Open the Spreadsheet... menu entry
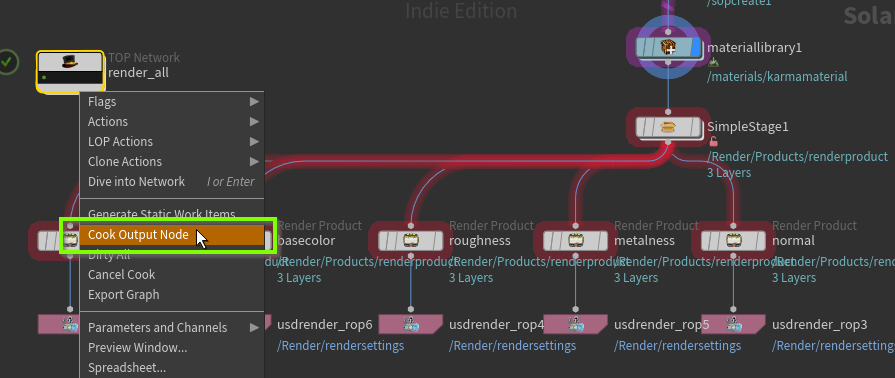Screen dimensions: 895x378 tap(171, 368)
